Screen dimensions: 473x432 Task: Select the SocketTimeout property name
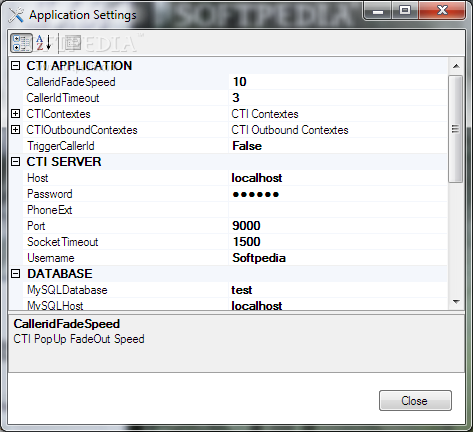(x=63, y=242)
